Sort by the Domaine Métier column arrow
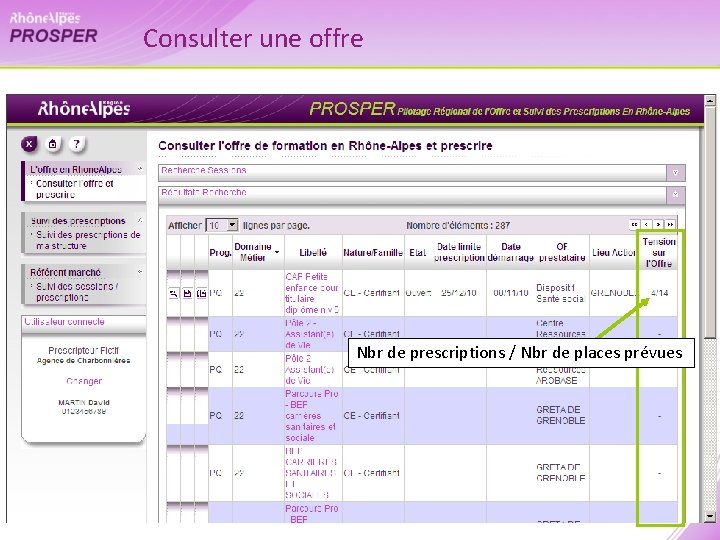 click(277, 252)
